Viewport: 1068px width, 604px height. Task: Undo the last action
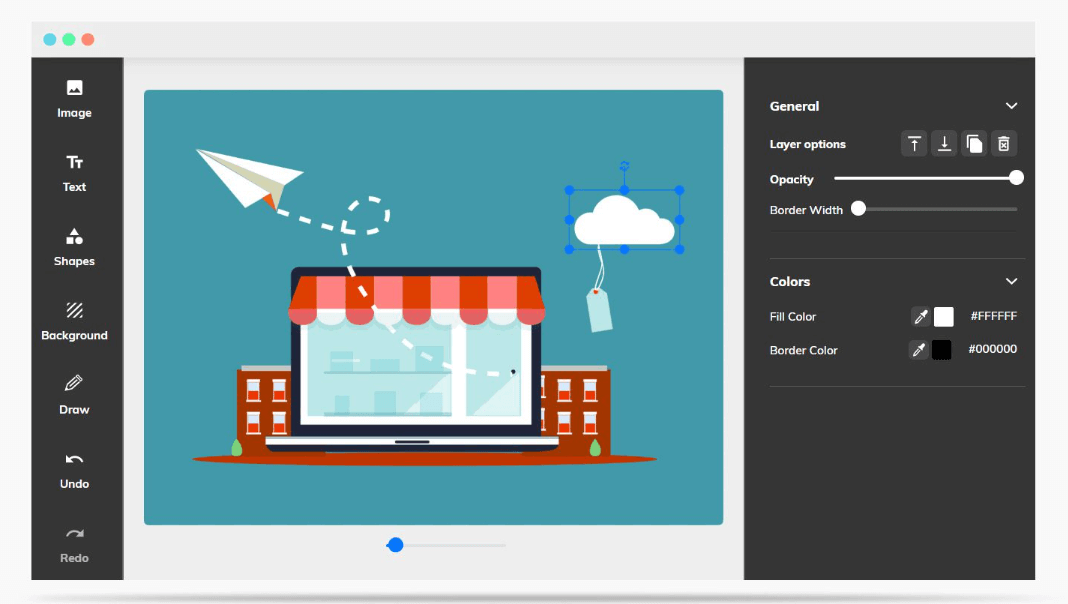74,470
